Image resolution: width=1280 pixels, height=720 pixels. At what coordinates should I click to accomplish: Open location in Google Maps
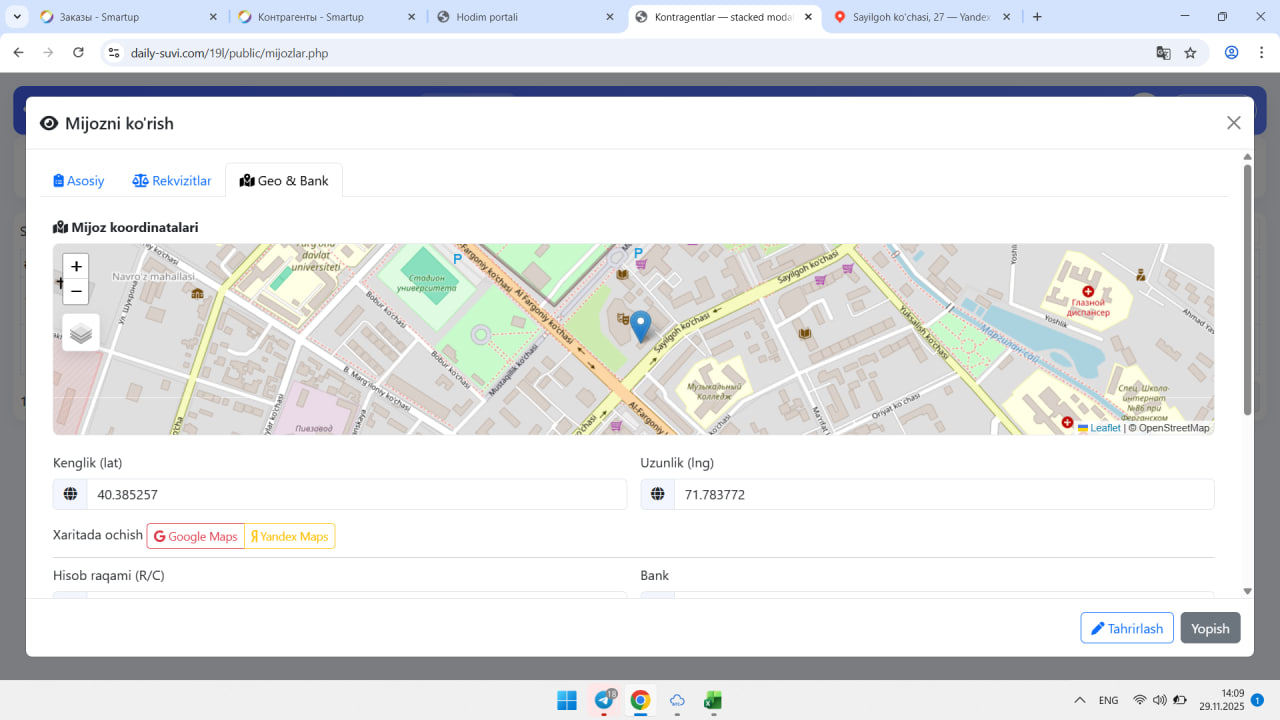click(x=196, y=536)
